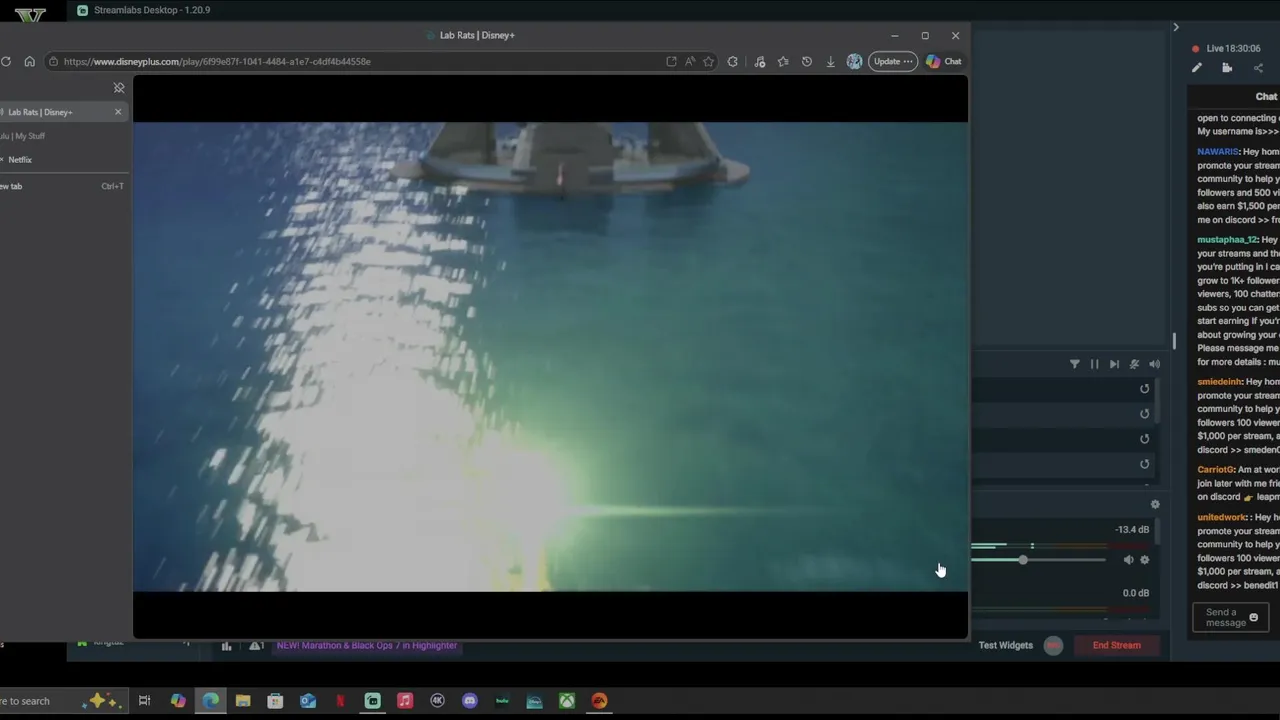This screenshot has height=720, width=1280.
Task: Pause the recent events queue
Action: pyautogui.click(x=1094, y=364)
